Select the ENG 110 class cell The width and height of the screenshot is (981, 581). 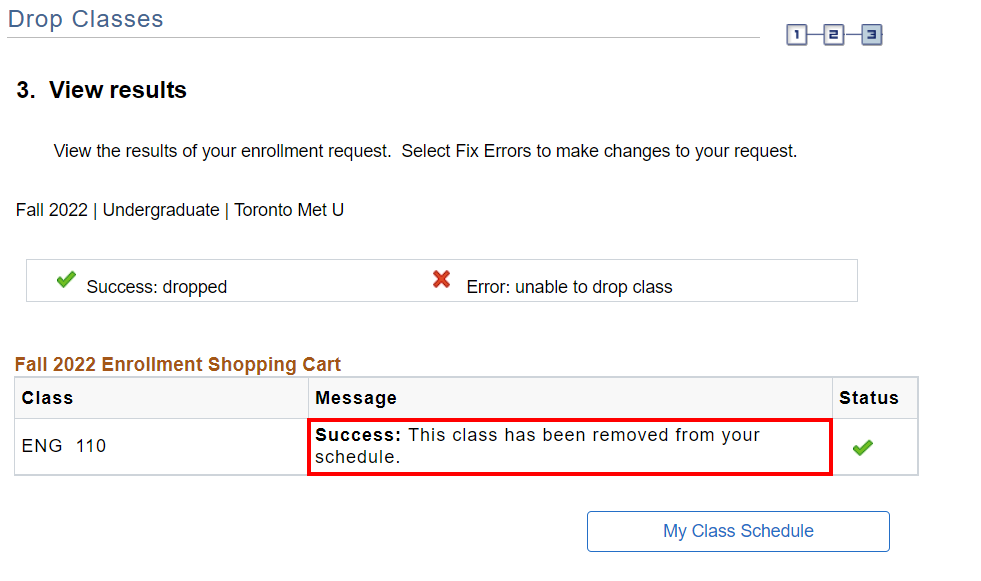[x=64, y=446]
